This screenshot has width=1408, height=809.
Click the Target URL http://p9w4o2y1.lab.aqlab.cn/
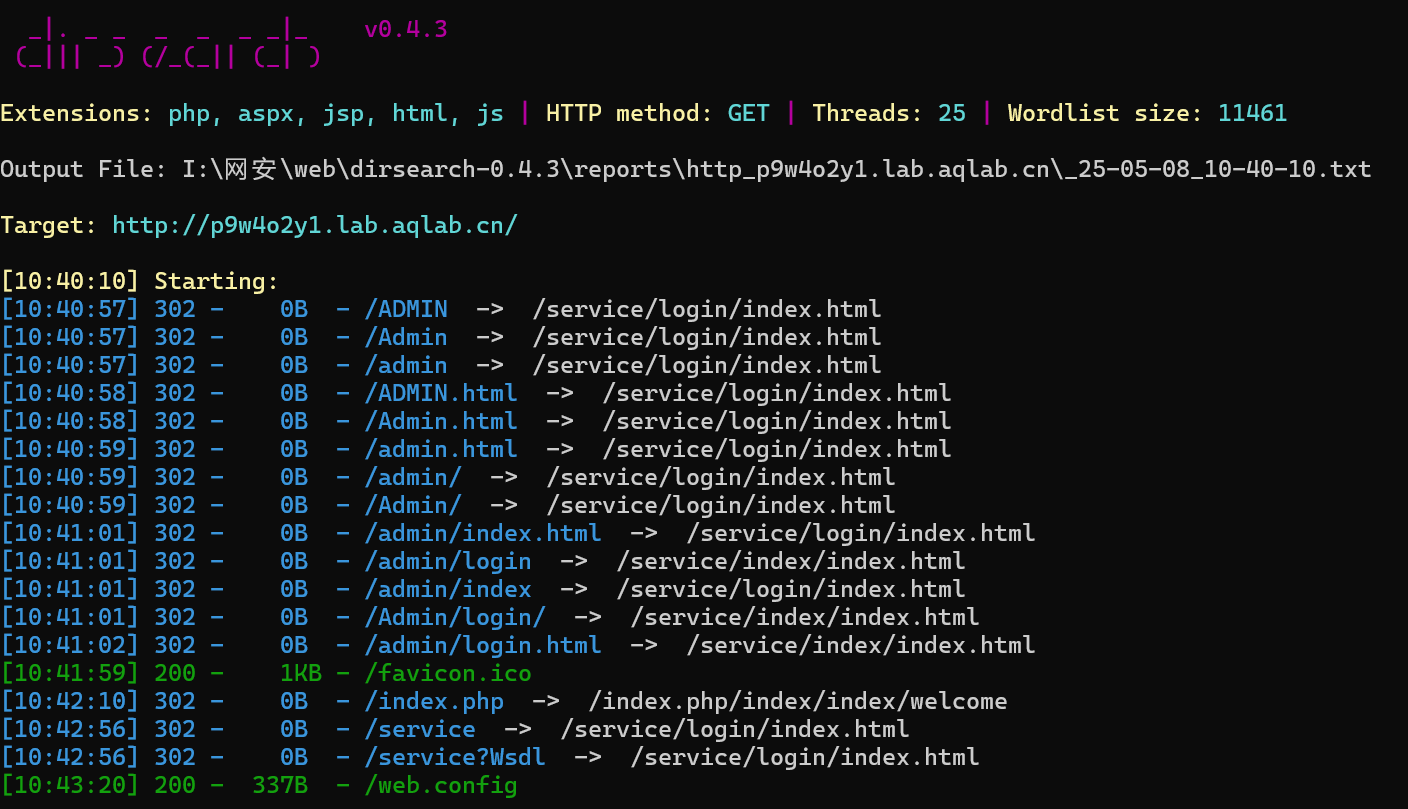[x=315, y=225]
